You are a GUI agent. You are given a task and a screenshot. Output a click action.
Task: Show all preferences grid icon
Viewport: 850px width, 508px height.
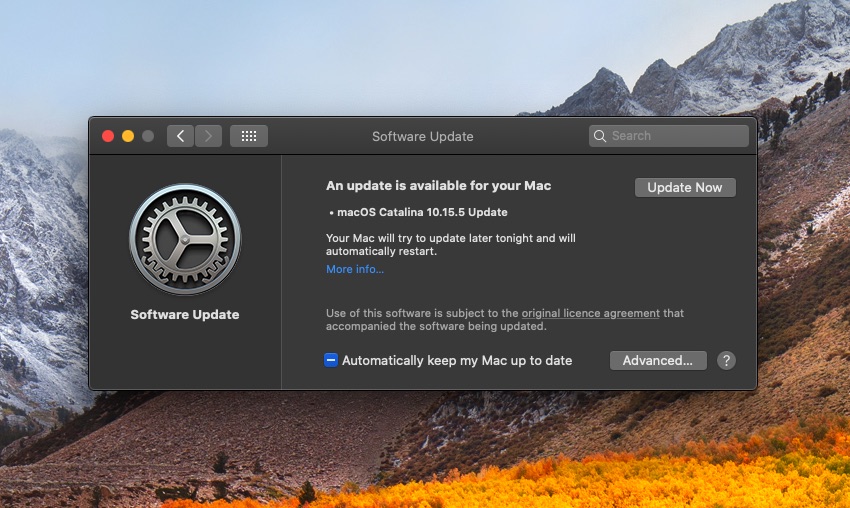click(x=249, y=136)
